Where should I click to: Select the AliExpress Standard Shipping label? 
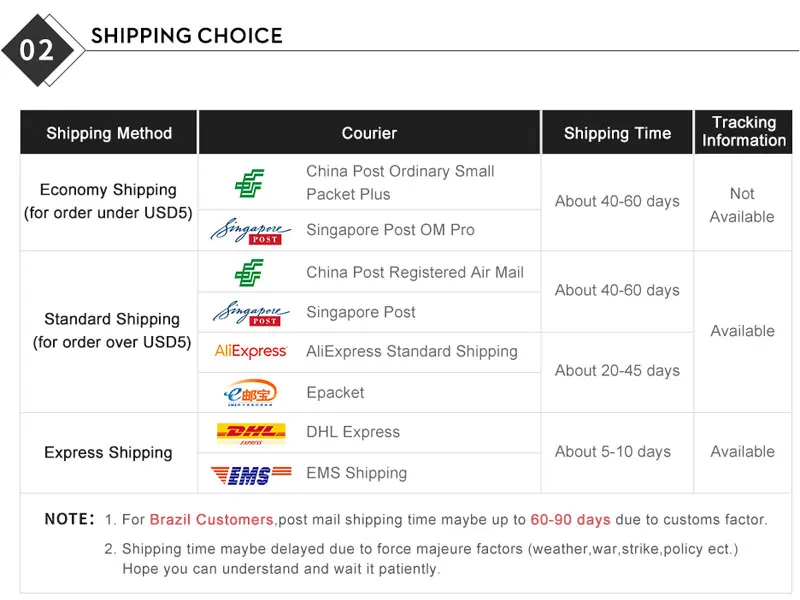click(412, 352)
